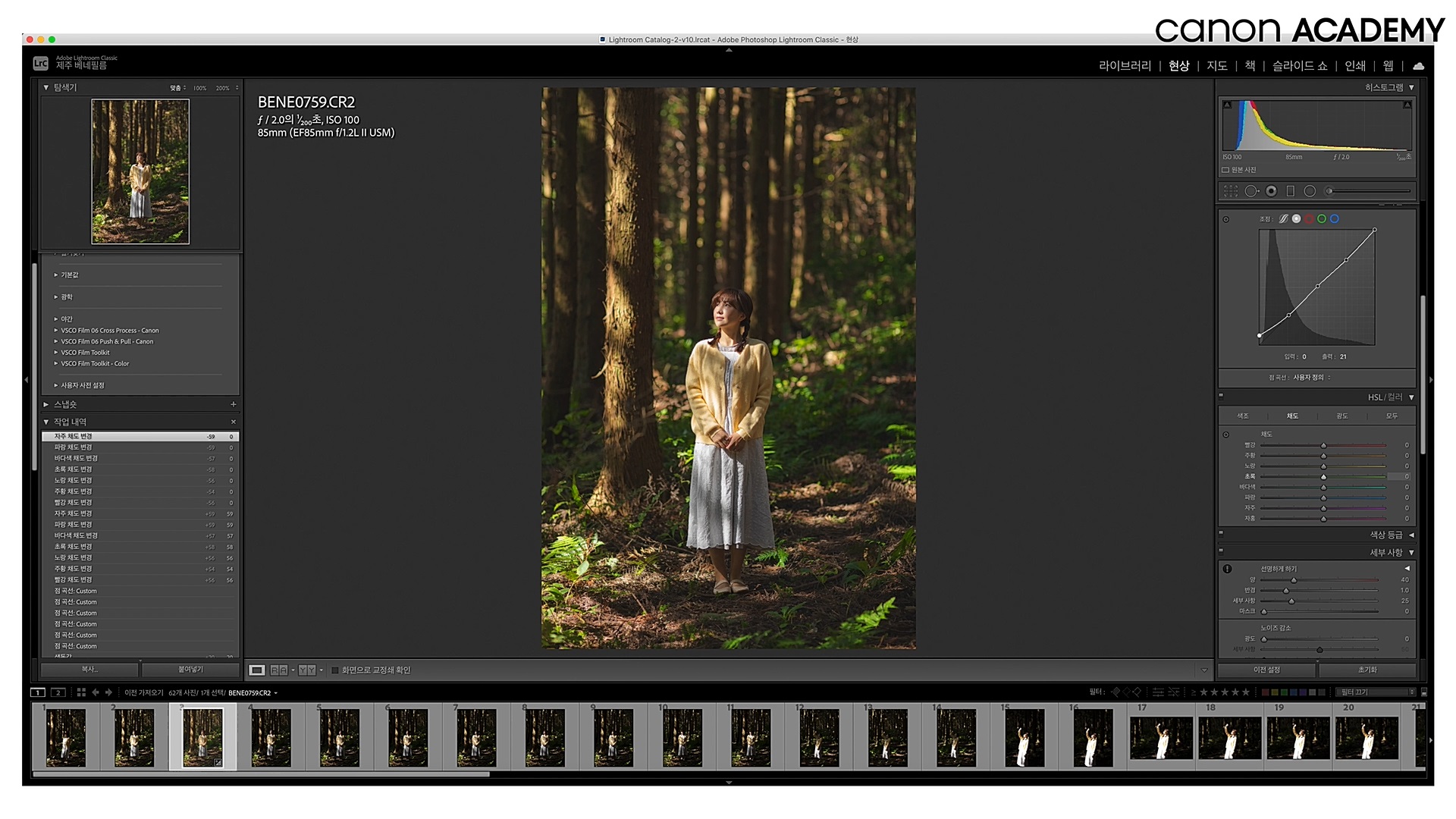The image size is (1456, 819).
Task: Filter by red color label
Action: [1265, 692]
